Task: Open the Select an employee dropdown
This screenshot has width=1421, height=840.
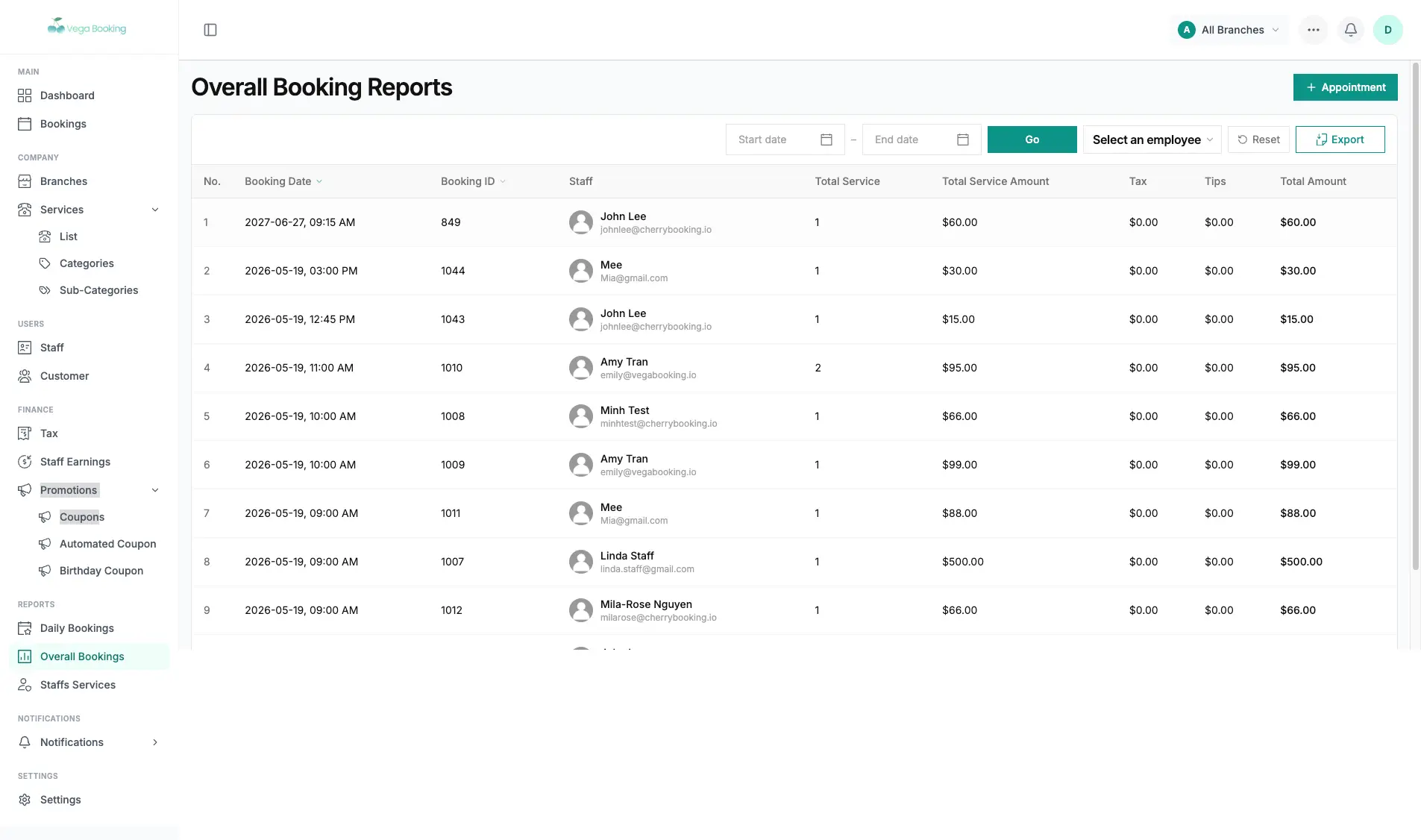Action: click(1152, 140)
